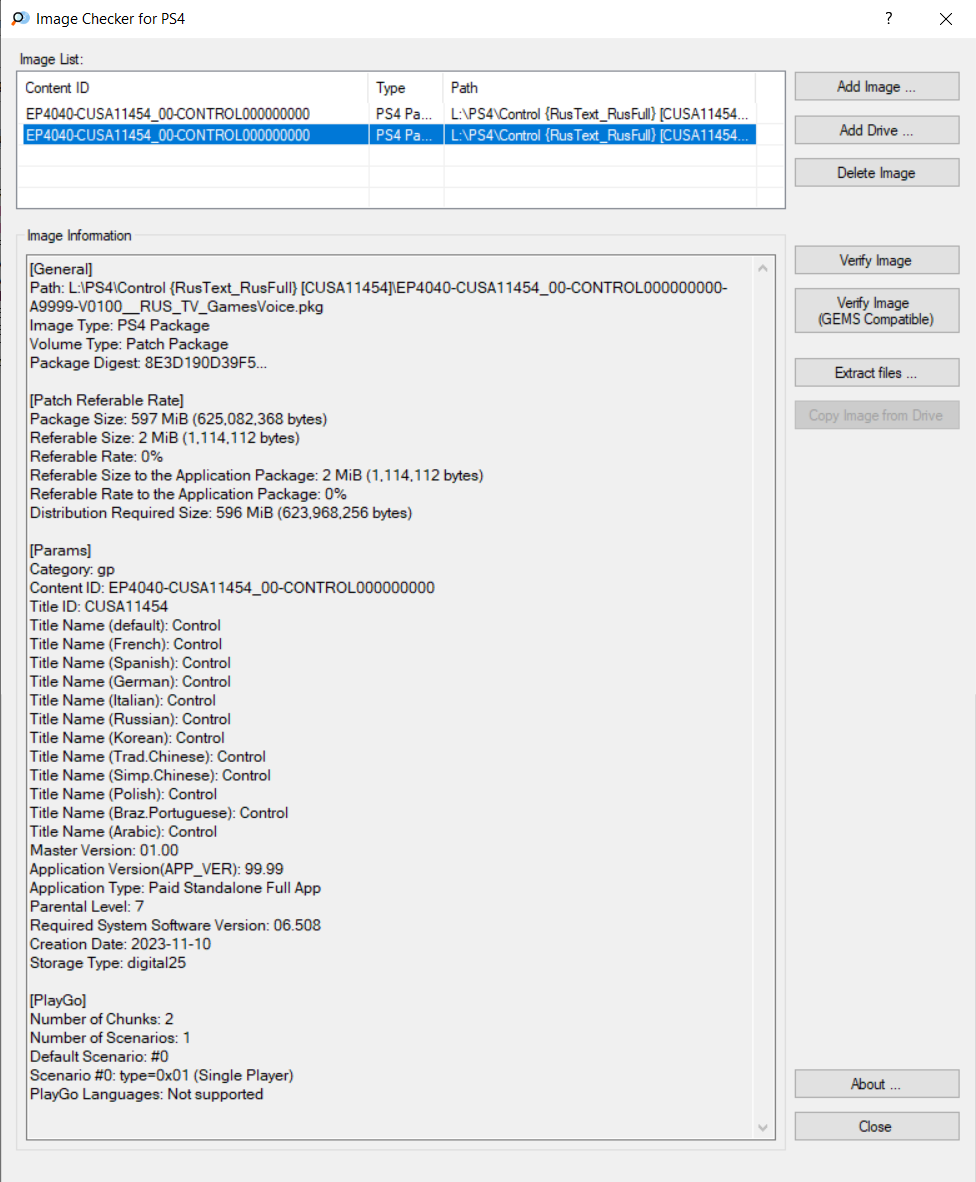Click the Number of Chunks: 2 line
The image size is (976, 1182).
pyautogui.click(x=102, y=1019)
